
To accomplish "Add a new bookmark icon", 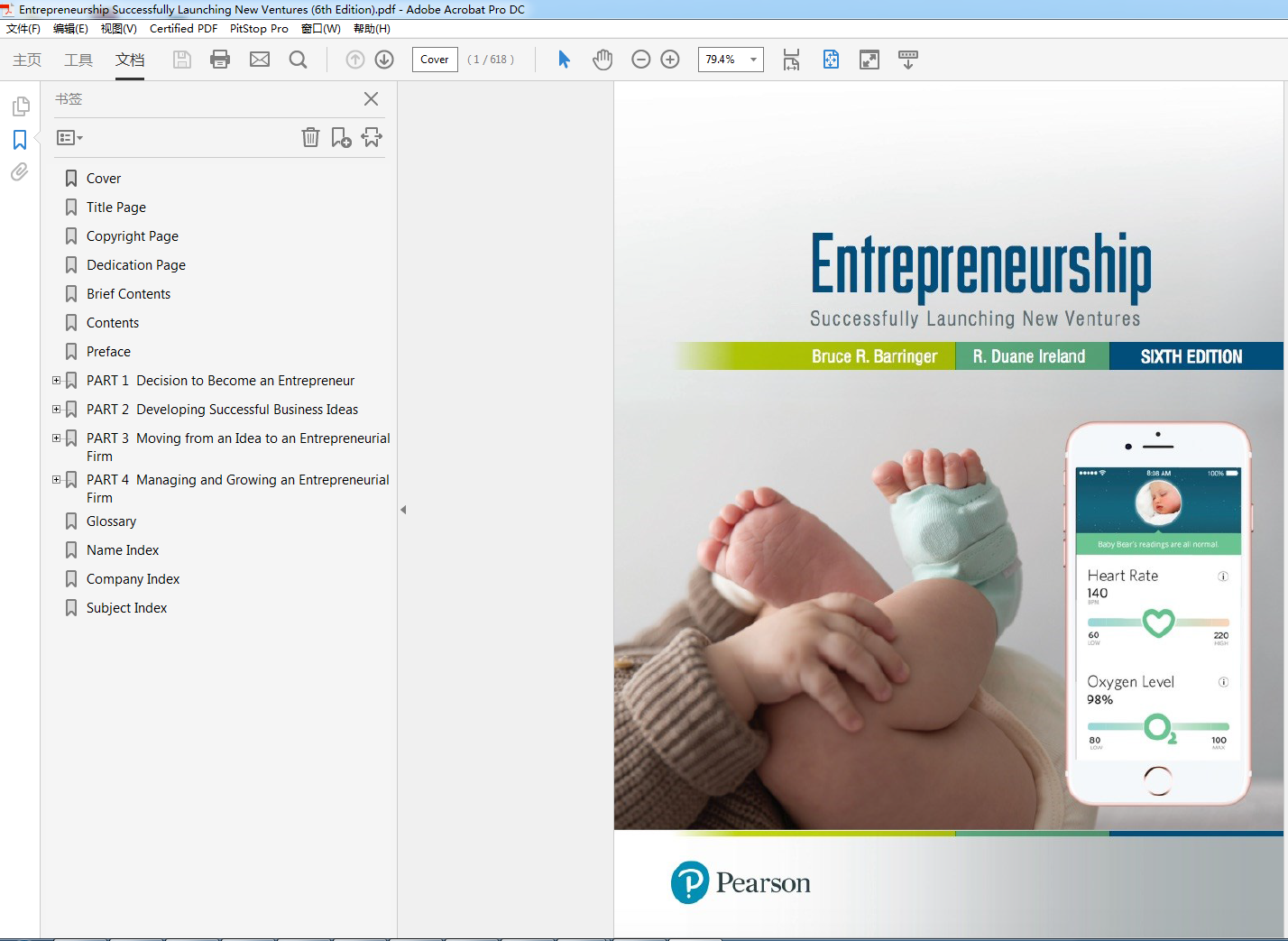I will click(x=341, y=137).
